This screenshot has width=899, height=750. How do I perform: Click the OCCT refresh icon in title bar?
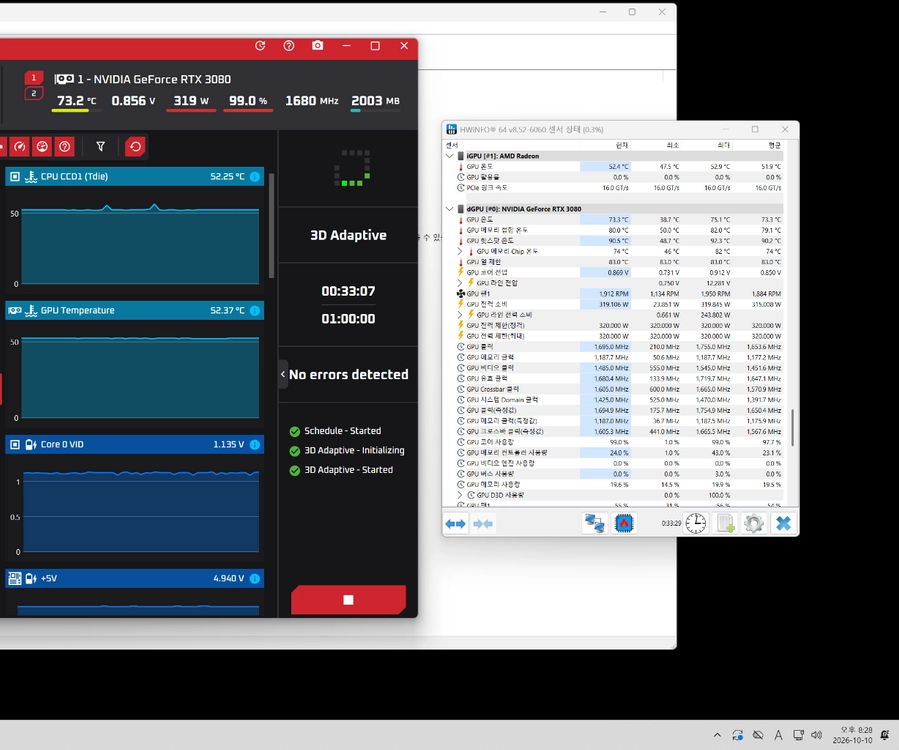click(x=260, y=46)
